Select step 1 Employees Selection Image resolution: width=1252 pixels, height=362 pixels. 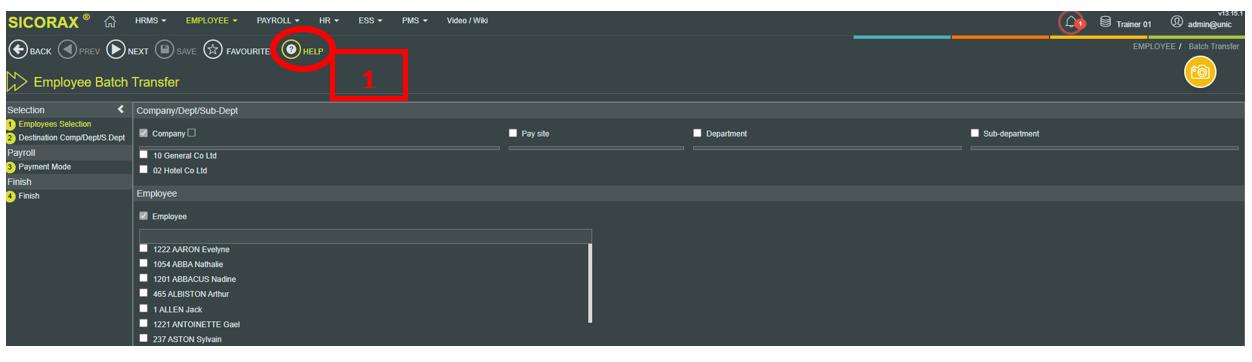tap(55, 124)
